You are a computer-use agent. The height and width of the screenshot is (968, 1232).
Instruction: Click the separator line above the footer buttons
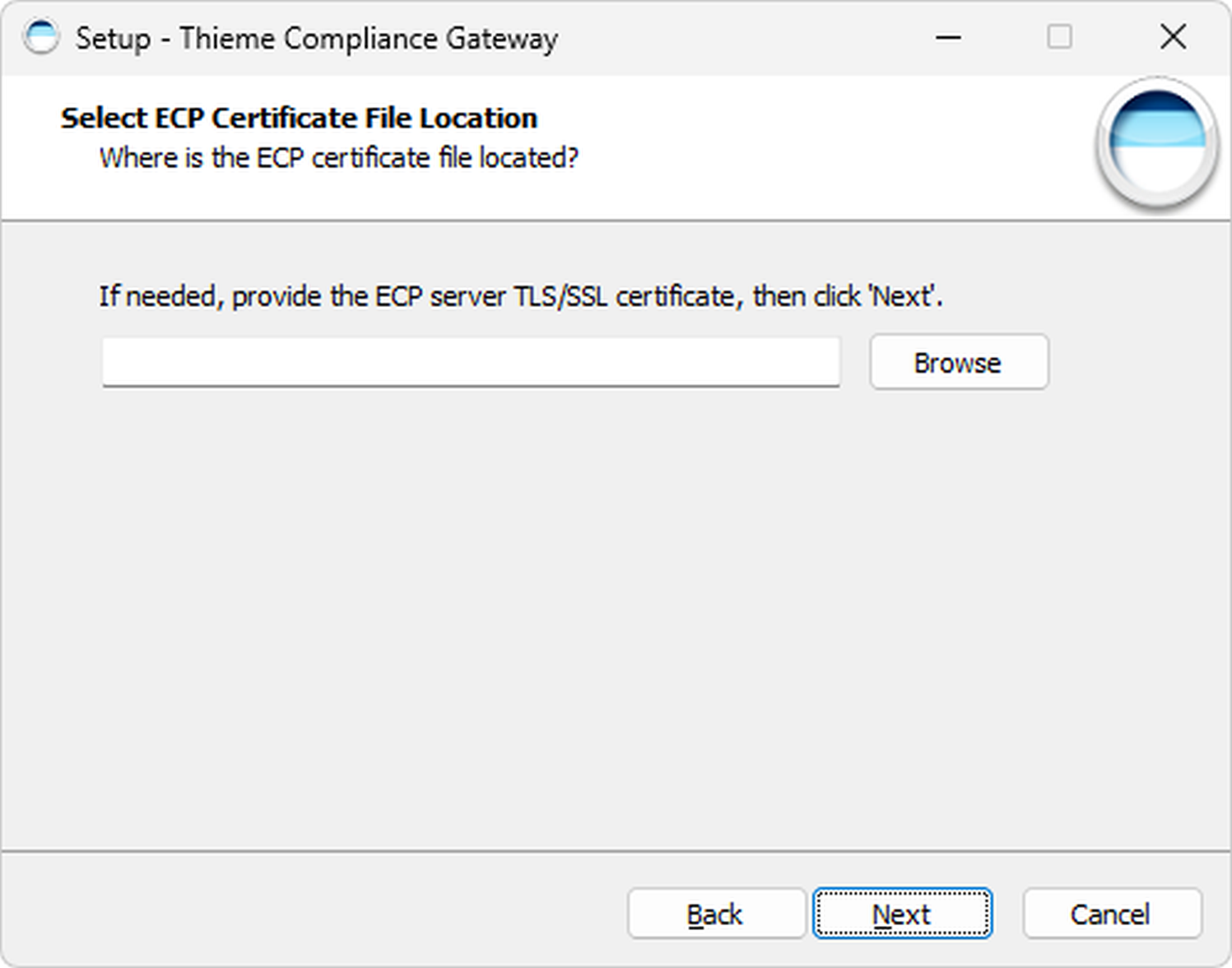click(x=616, y=850)
